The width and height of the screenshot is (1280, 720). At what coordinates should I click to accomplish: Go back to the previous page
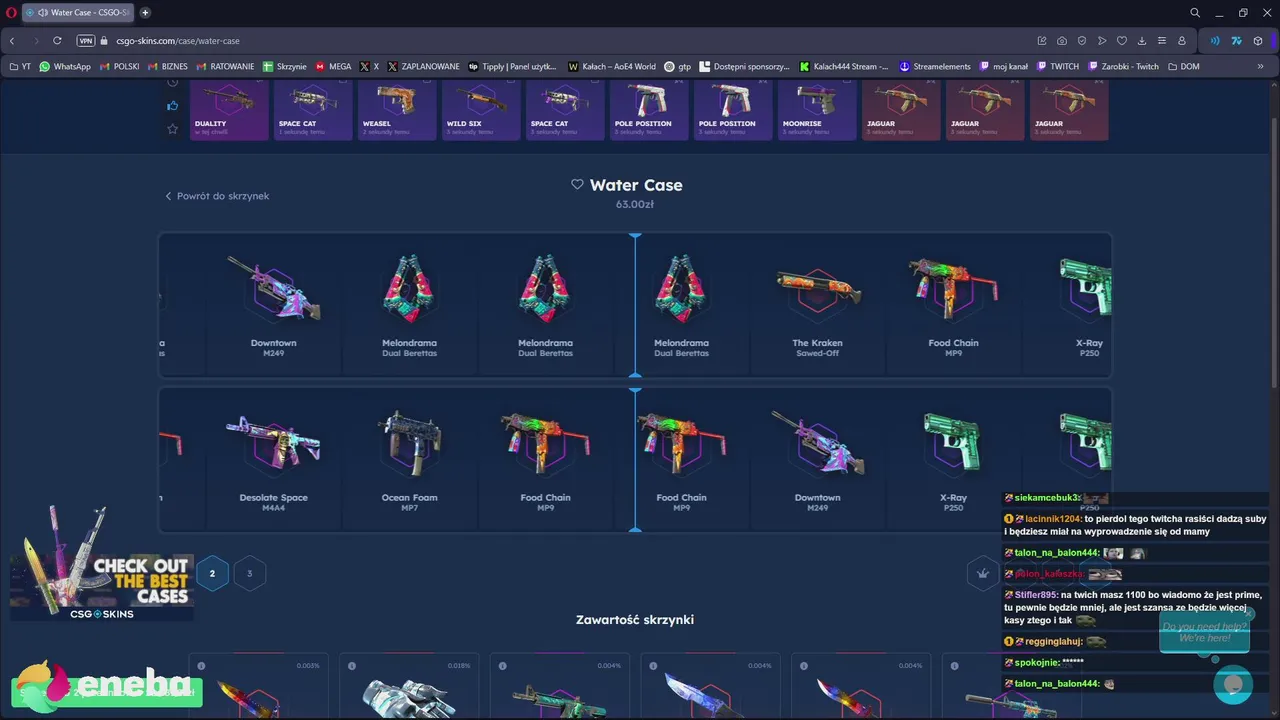[x=12, y=41]
